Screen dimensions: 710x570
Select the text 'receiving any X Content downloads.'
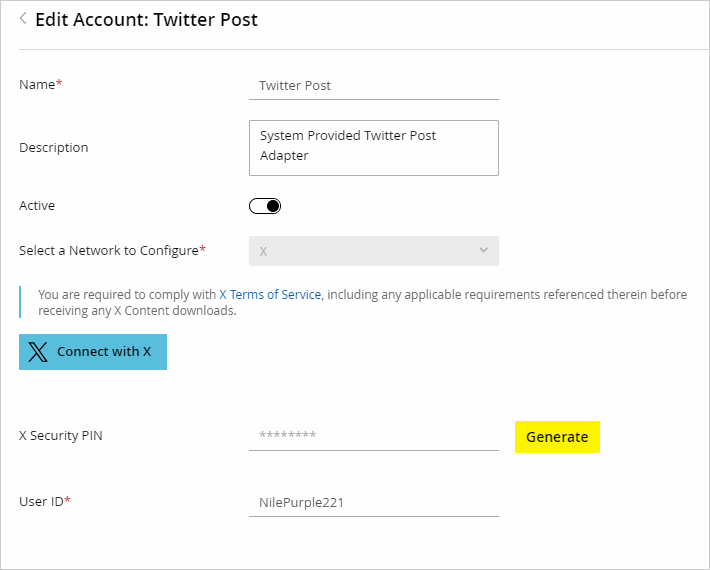point(137,311)
